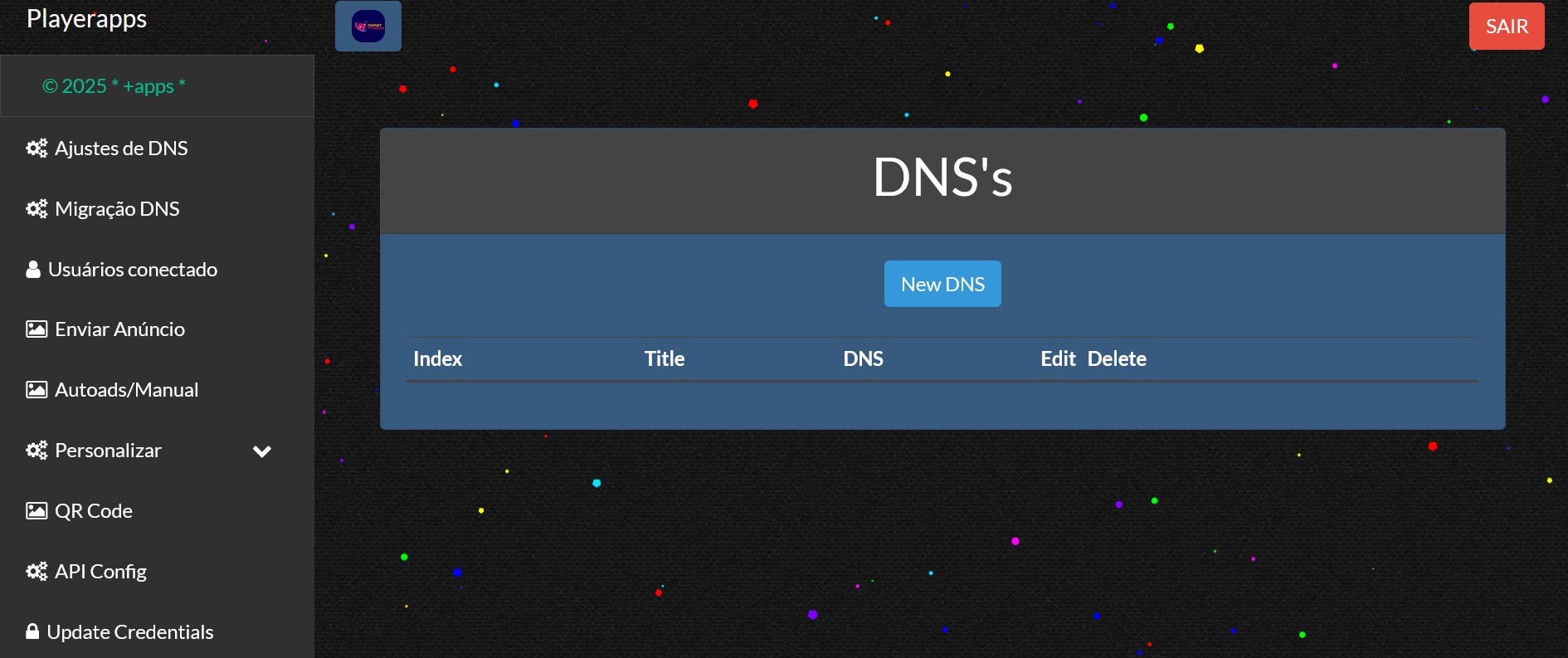Click the gears icon next to Migração DNS
The image size is (1568, 658).
tap(37, 209)
